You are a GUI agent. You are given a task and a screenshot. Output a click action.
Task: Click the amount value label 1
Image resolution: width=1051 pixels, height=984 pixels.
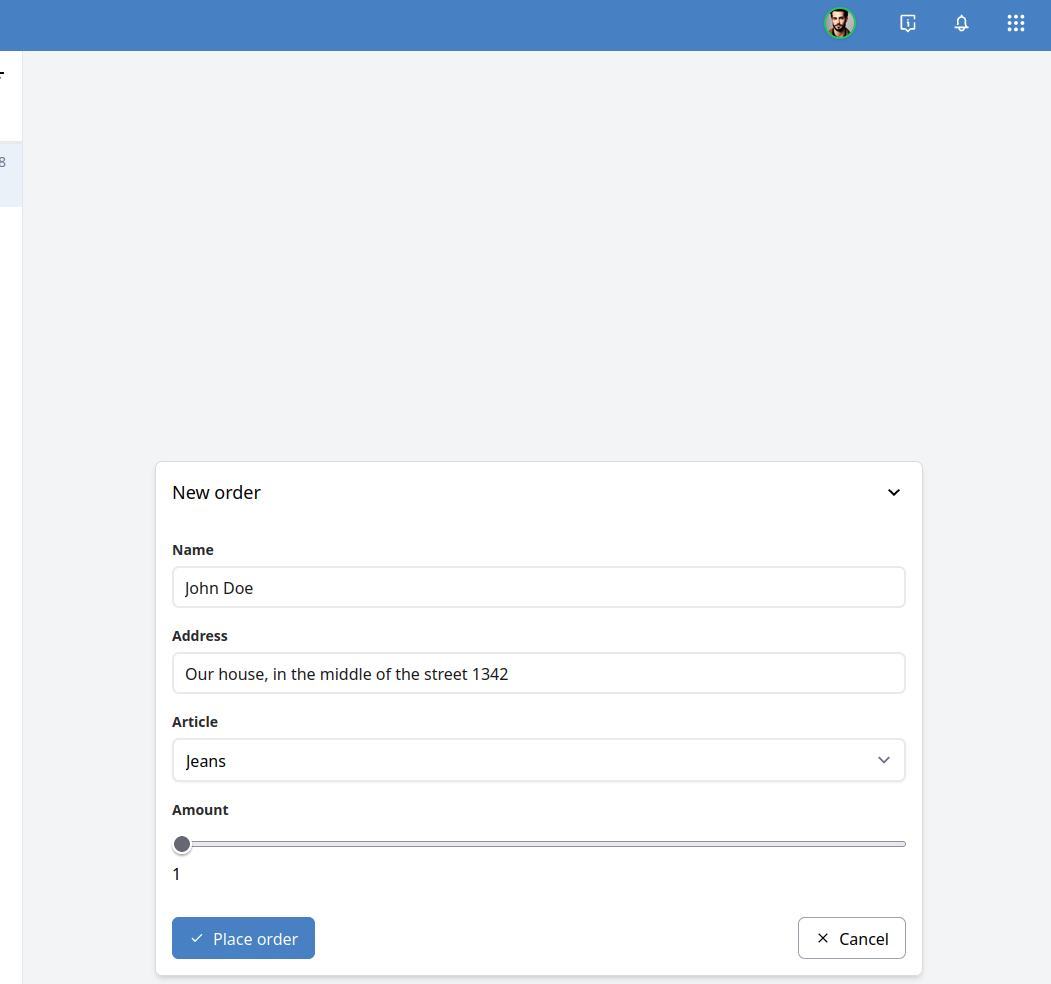pos(176,873)
